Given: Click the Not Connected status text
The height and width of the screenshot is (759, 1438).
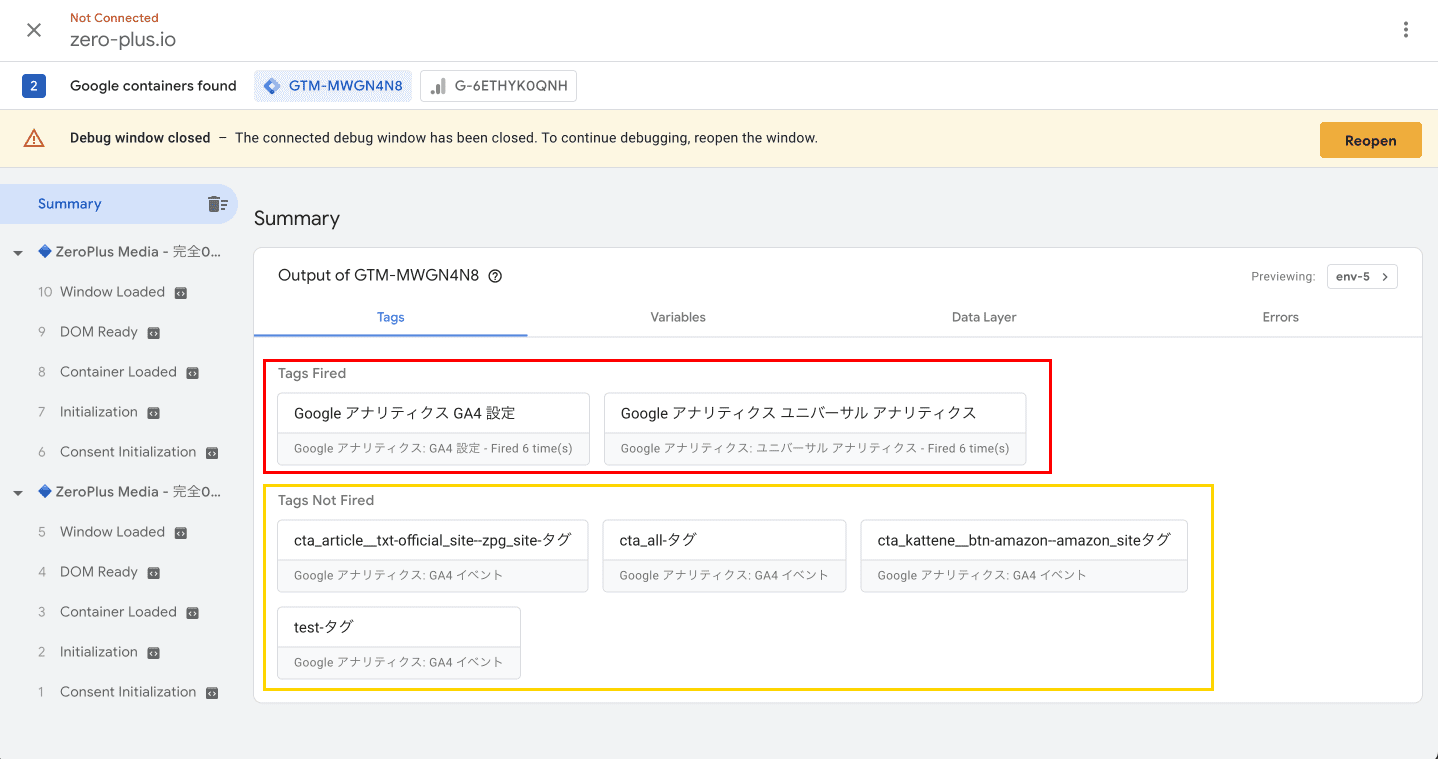Looking at the screenshot, I should coord(114,17).
